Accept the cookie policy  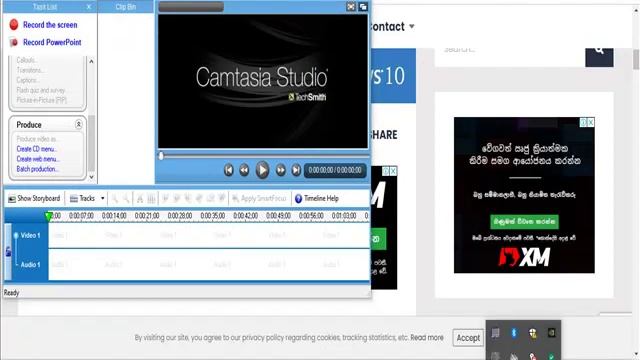click(468, 338)
